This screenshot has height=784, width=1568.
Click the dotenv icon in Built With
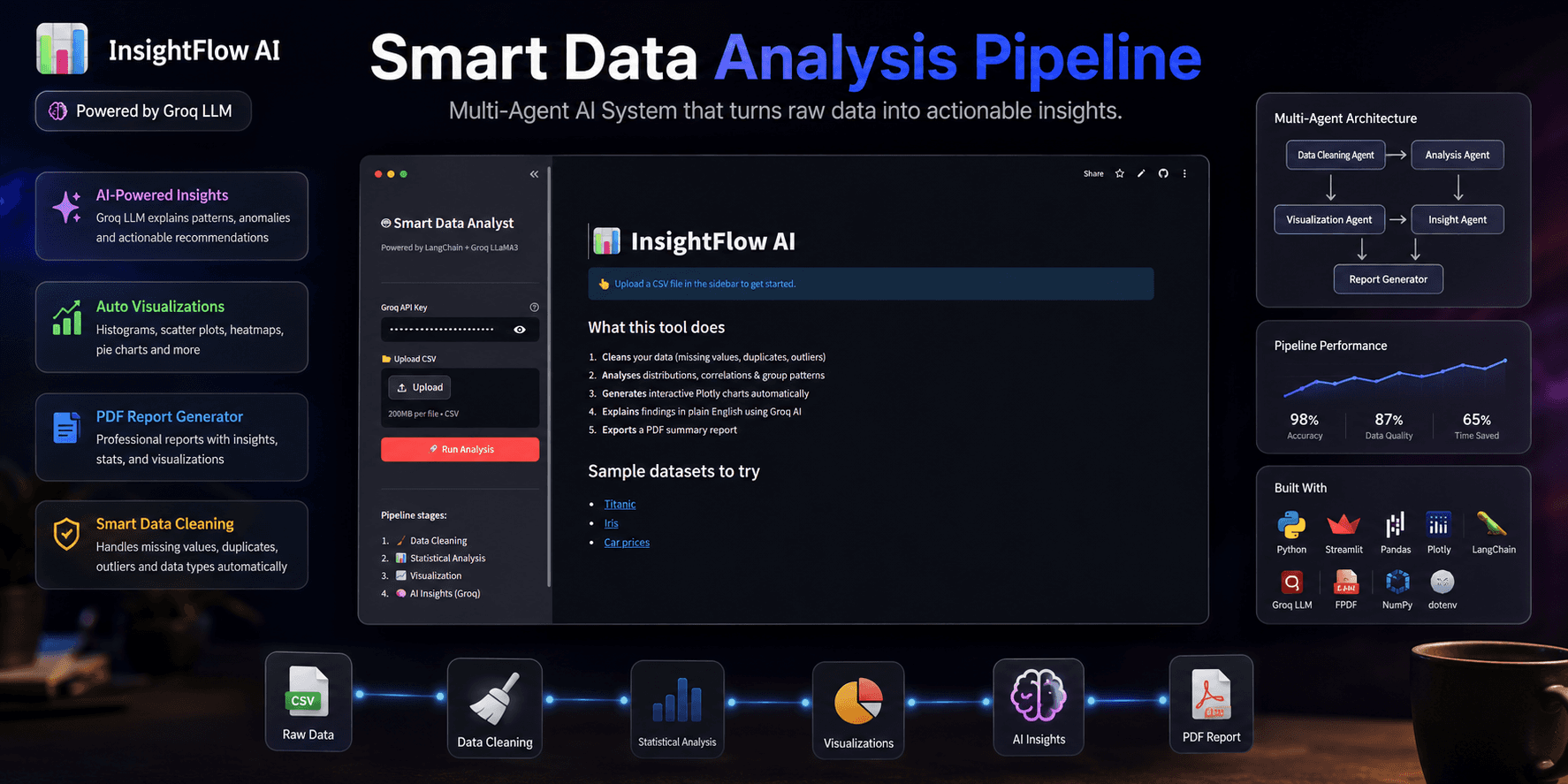point(1442,582)
